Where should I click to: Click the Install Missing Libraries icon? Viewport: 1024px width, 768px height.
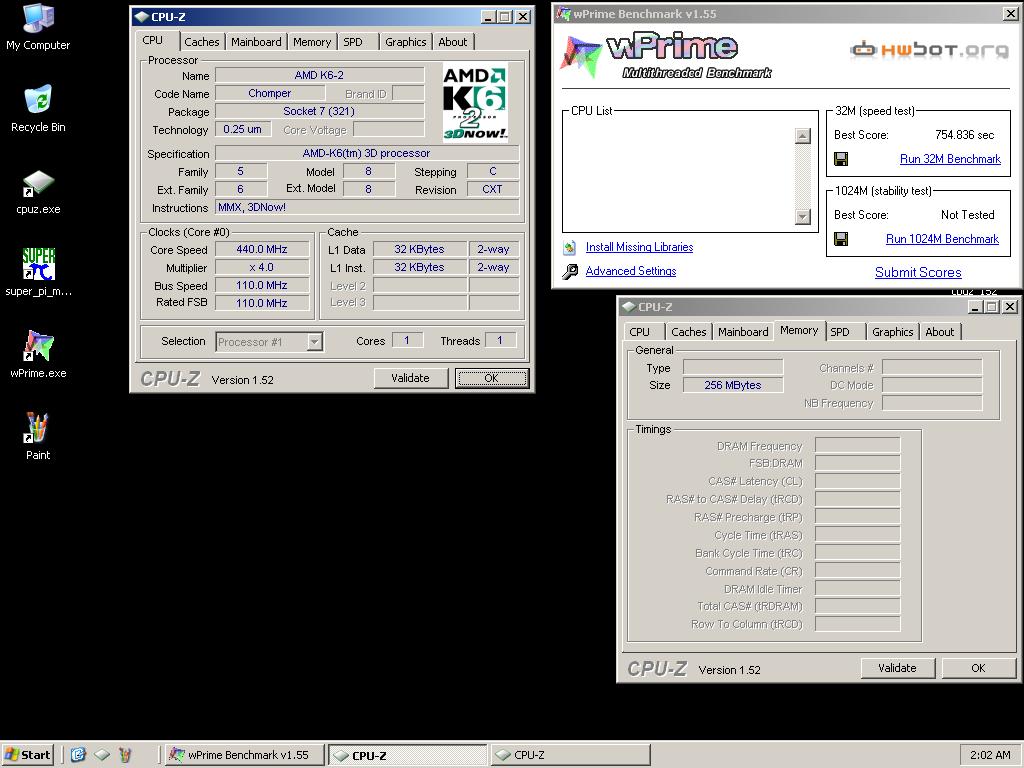click(569, 248)
